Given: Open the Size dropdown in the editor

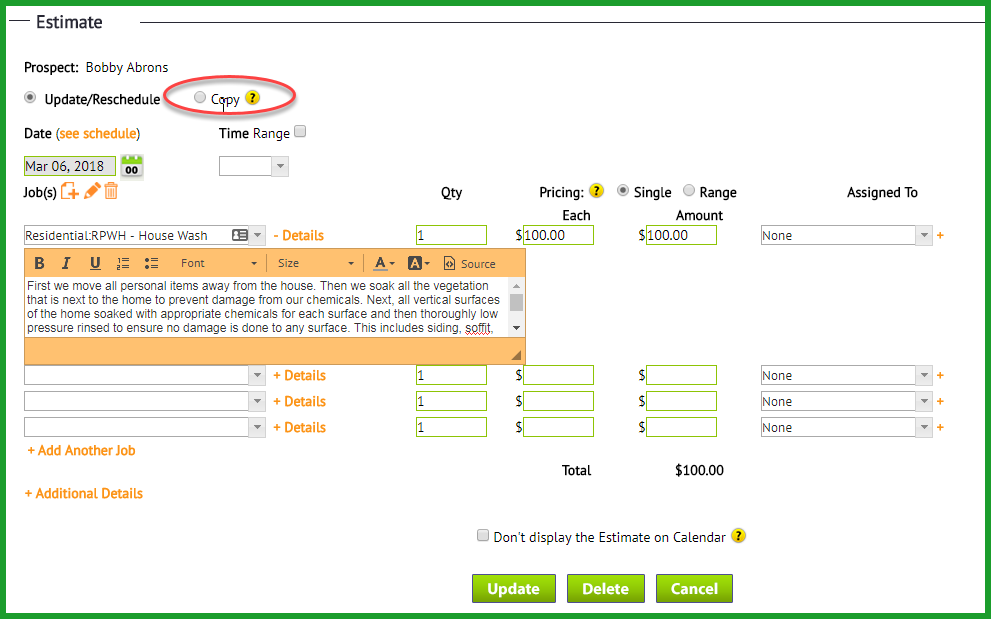Looking at the screenshot, I should pyautogui.click(x=315, y=264).
